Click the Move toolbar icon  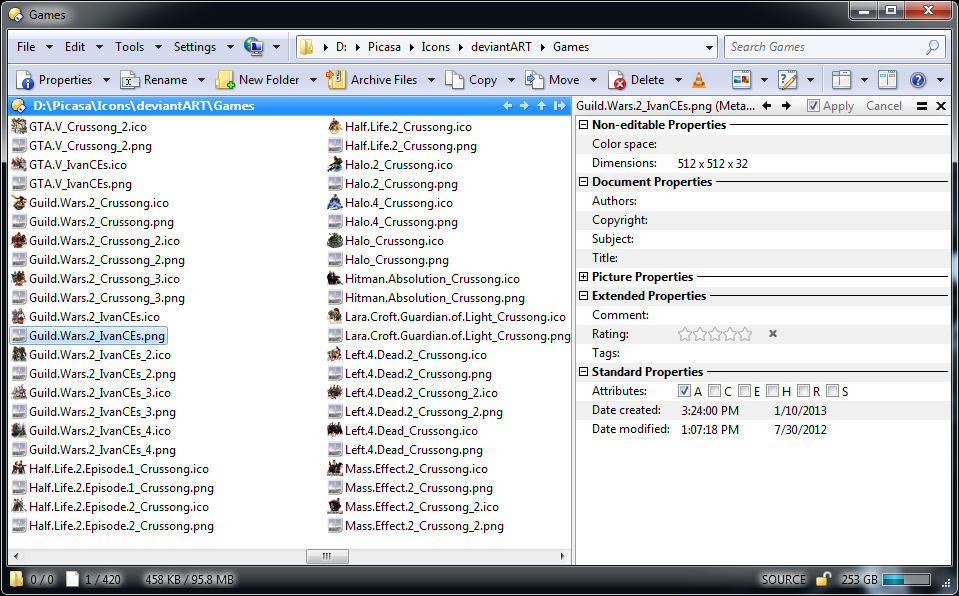535,80
